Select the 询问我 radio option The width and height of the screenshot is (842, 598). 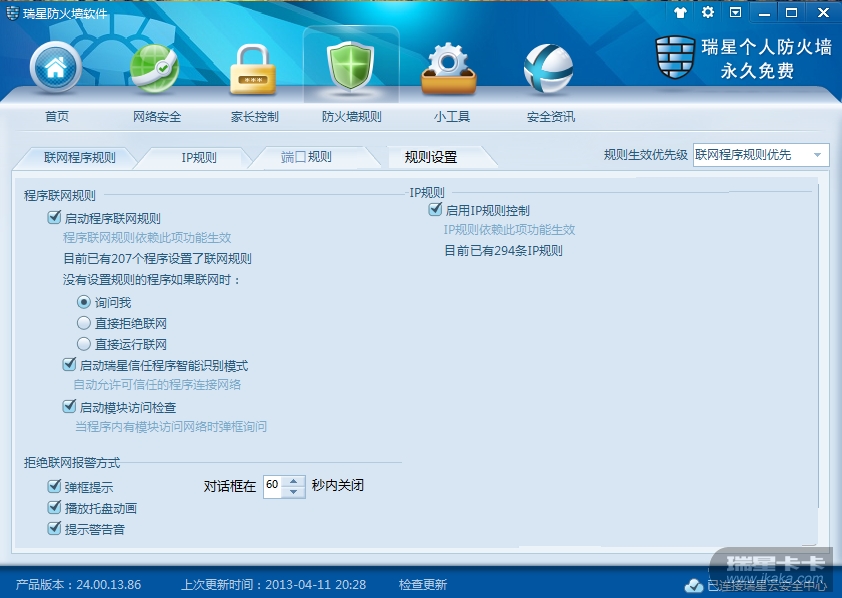point(83,302)
